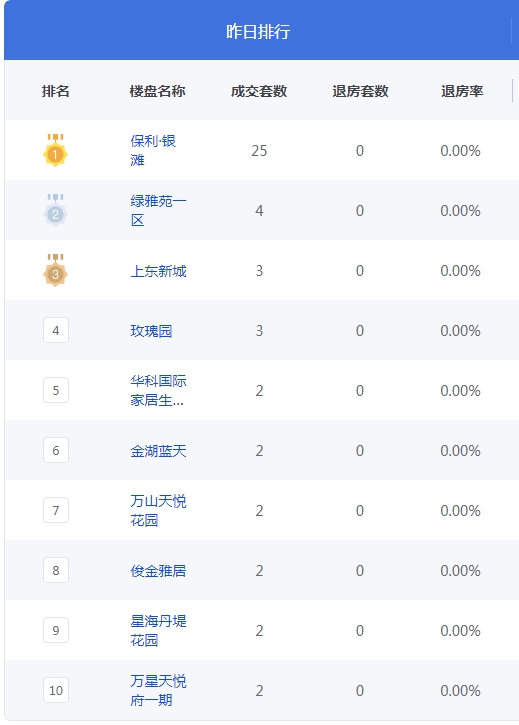Switch to the 昨日排行 tab header
Screen dimensions: 519x725
pyautogui.click(x=258, y=31)
